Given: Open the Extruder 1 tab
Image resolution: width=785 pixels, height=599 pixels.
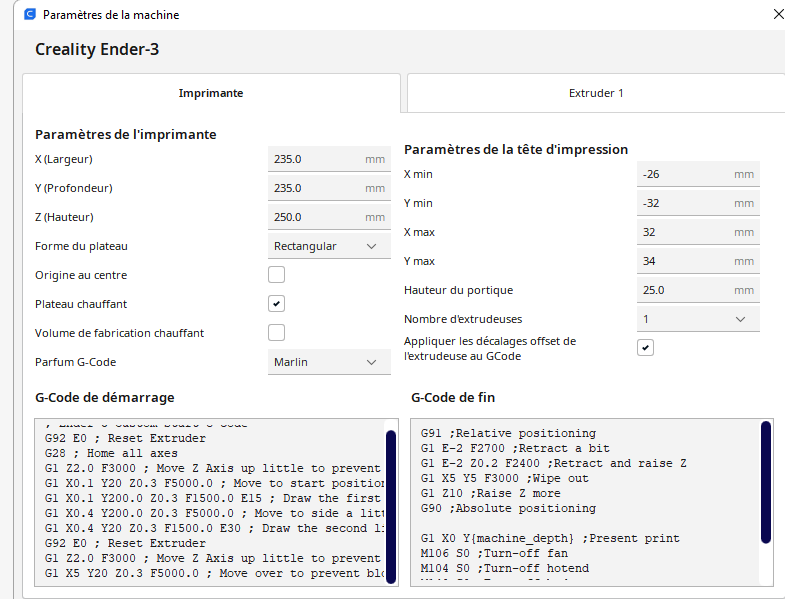Looking at the screenshot, I should pyautogui.click(x=596, y=93).
